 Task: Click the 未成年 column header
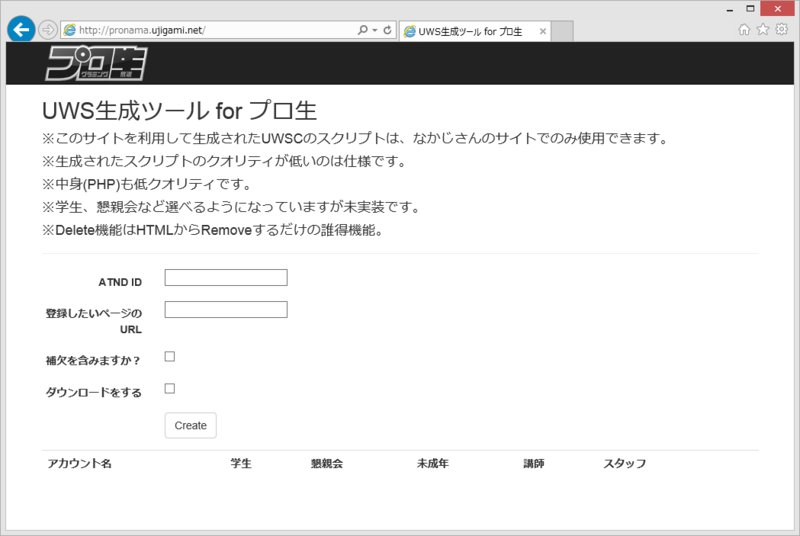(433, 464)
